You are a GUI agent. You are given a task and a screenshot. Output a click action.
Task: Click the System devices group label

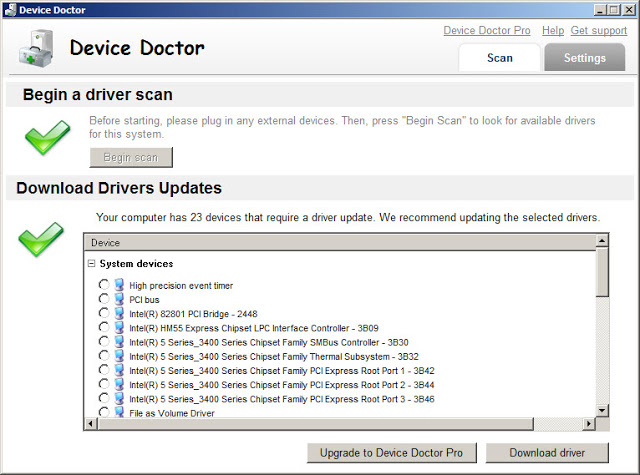coord(136,264)
